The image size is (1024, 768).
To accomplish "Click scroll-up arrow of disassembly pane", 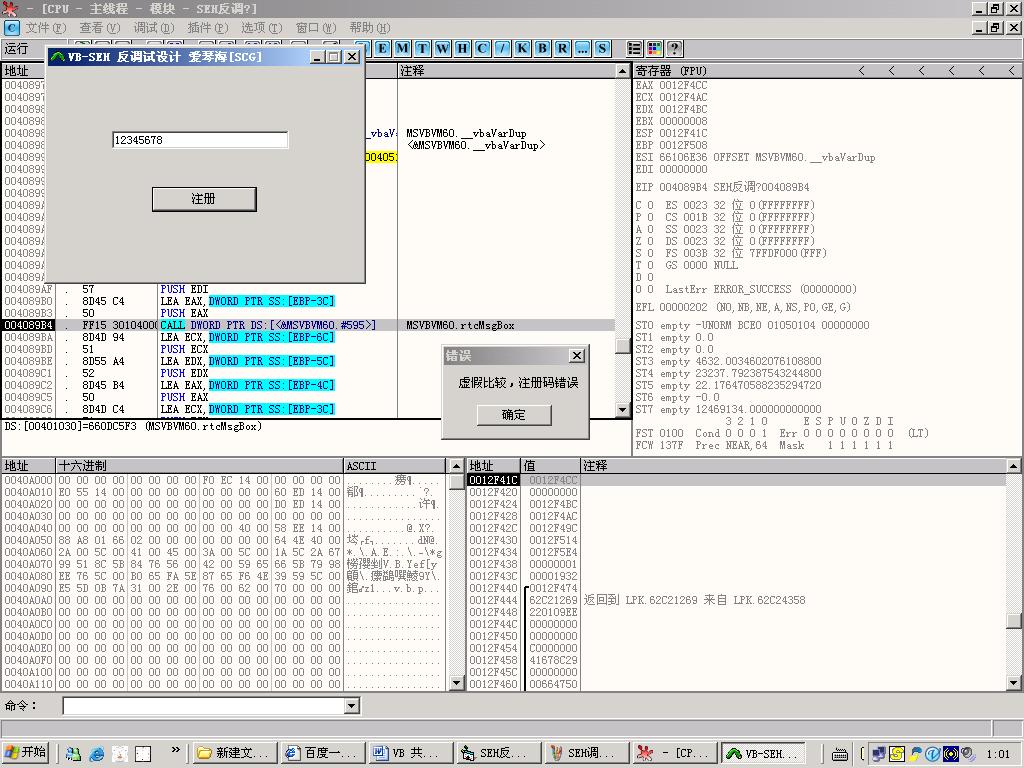I will tap(622, 71).
